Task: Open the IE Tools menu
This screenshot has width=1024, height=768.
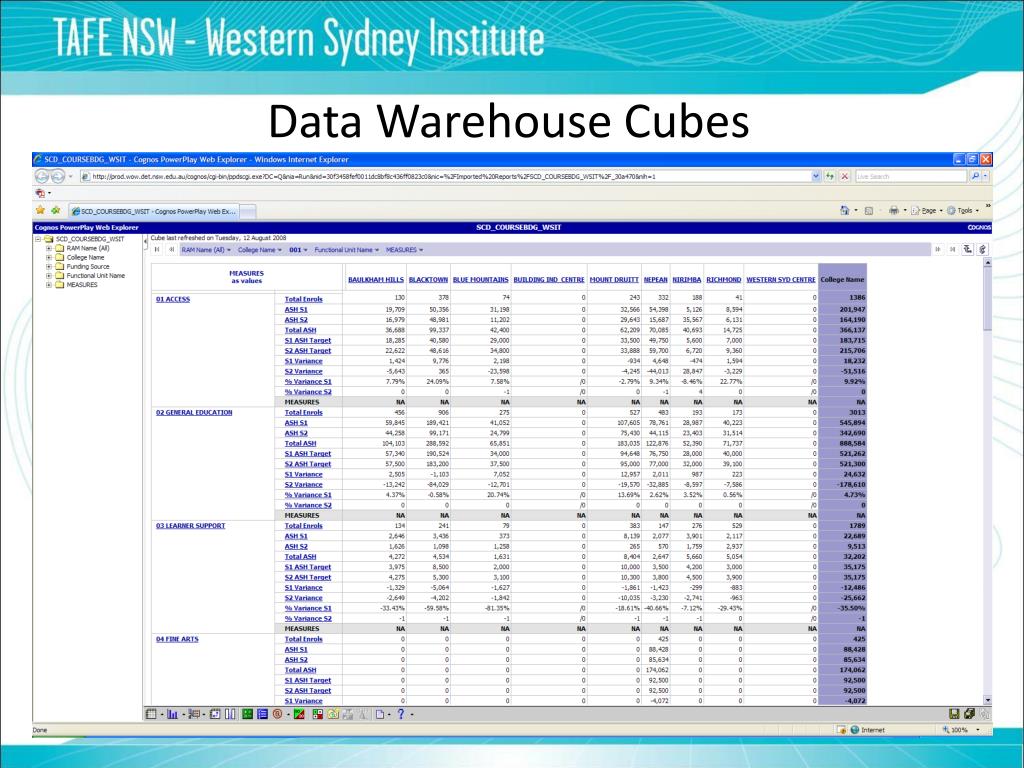Action: click(x=963, y=210)
